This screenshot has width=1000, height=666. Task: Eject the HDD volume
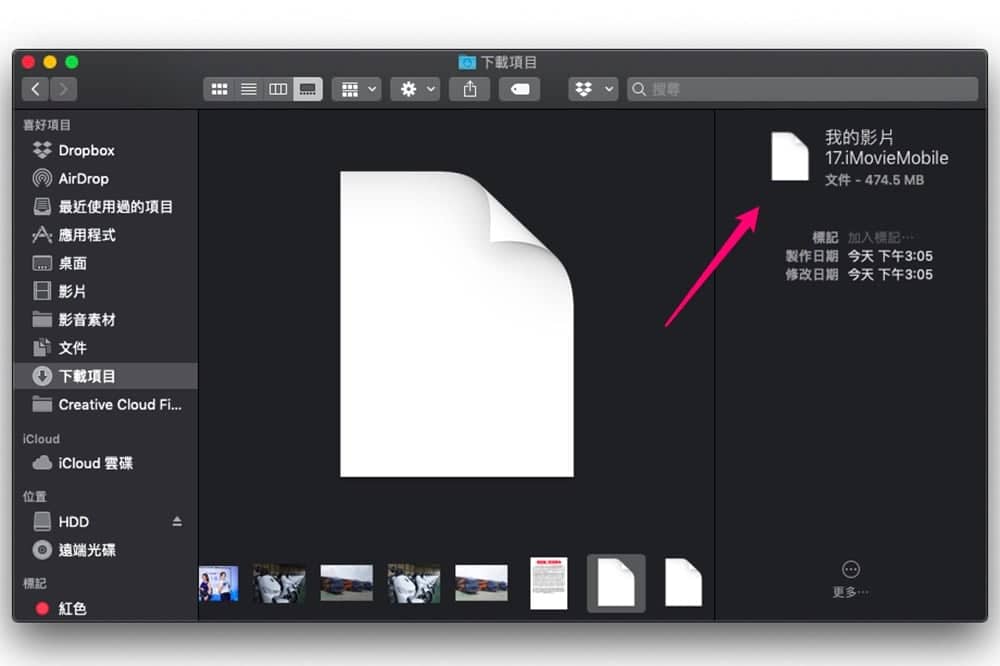[x=177, y=522]
